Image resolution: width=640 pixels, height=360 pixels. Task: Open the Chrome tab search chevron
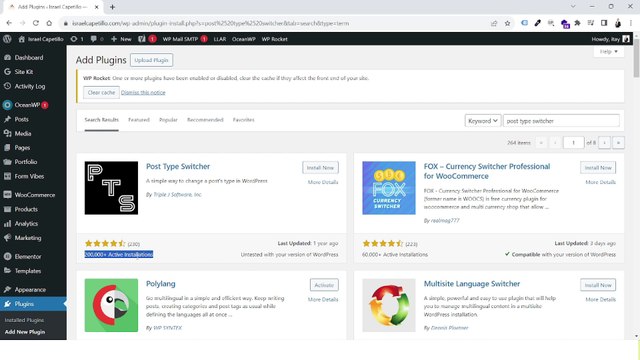pos(573,7)
